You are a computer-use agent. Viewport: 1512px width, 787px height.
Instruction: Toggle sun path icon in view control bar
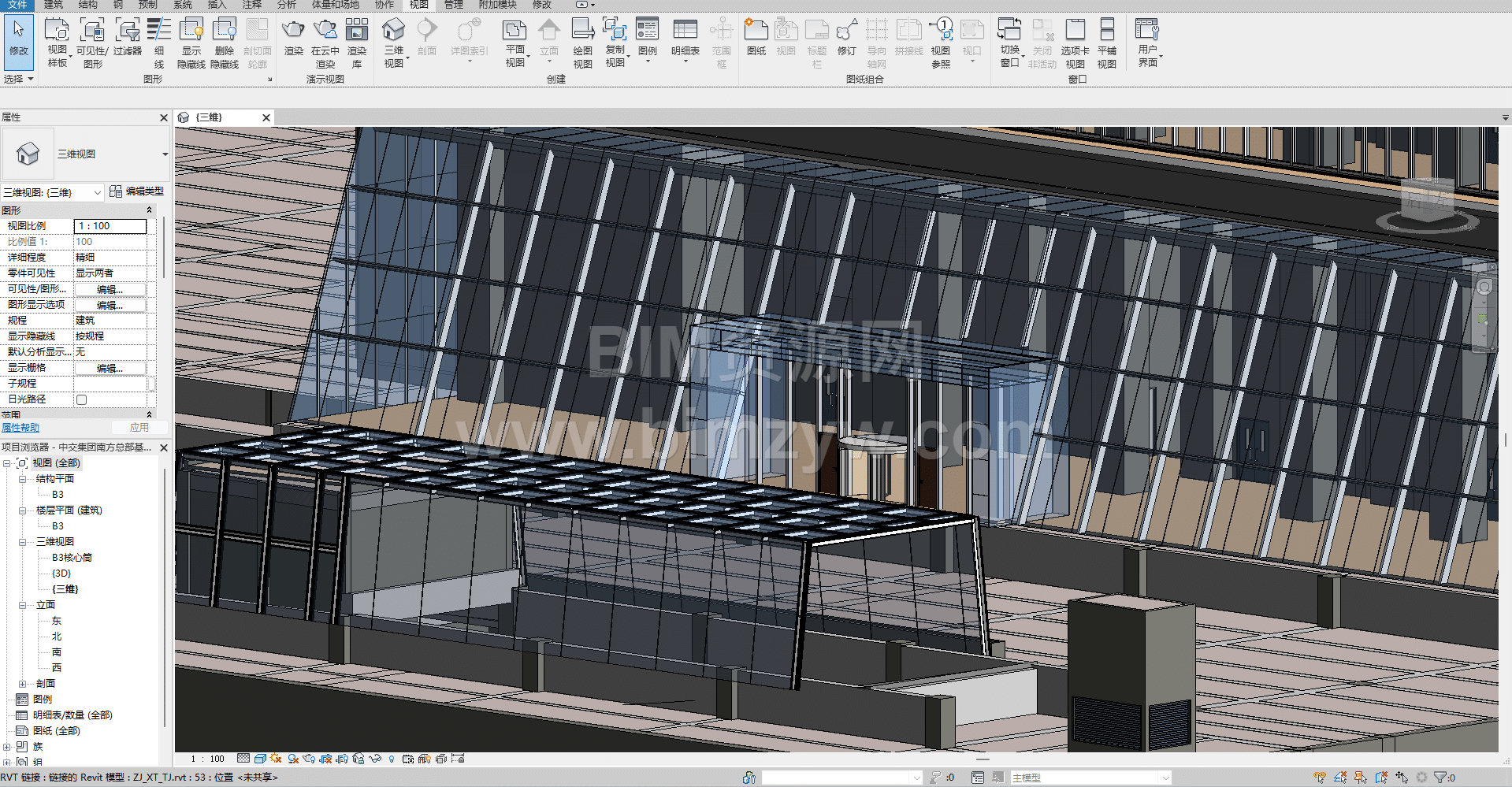[x=276, y=759]
